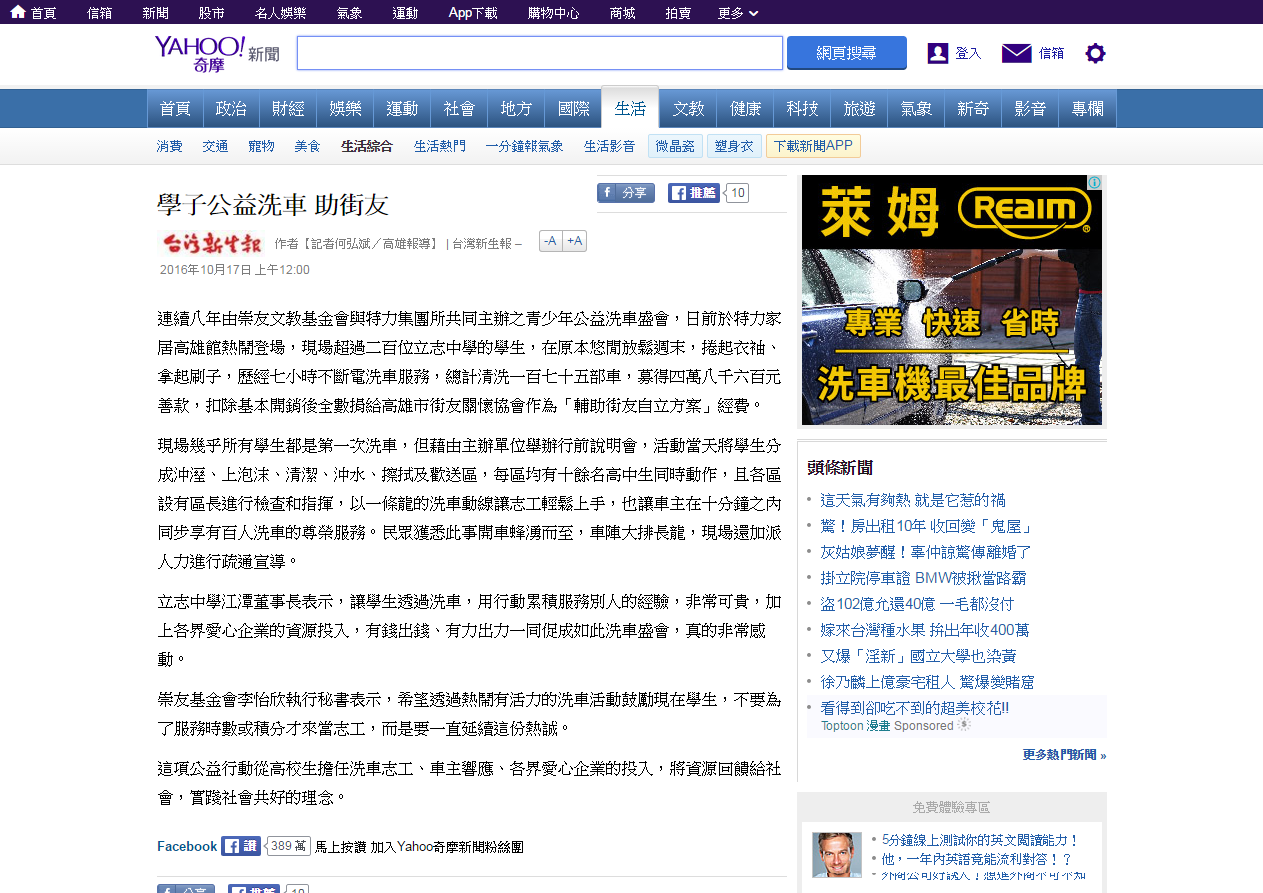Click the 登入 sign-in link
Viewport: 1263px width, 893px height.
(x=968, y=53)
